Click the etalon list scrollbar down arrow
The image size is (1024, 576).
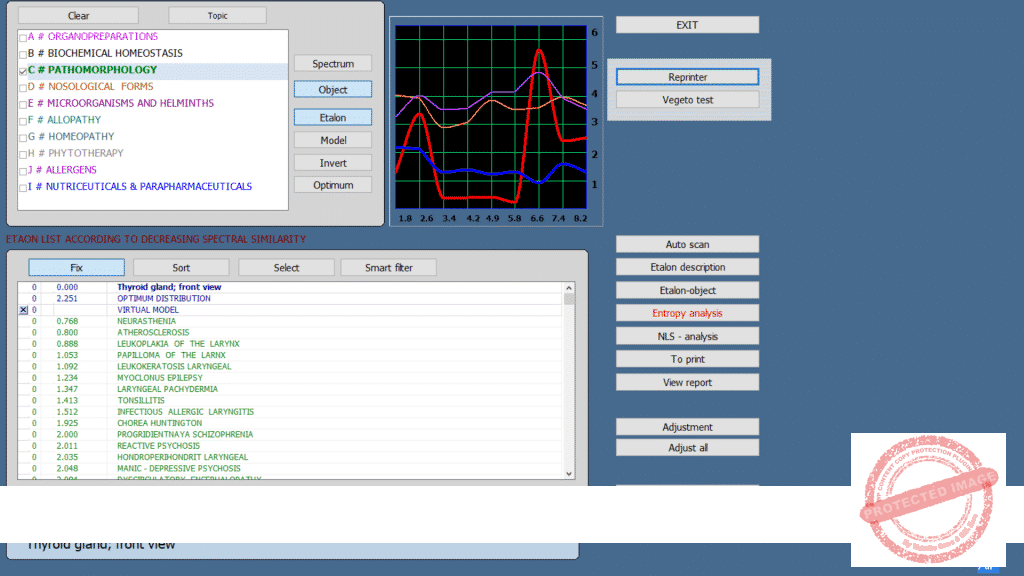tap(570, 473)
